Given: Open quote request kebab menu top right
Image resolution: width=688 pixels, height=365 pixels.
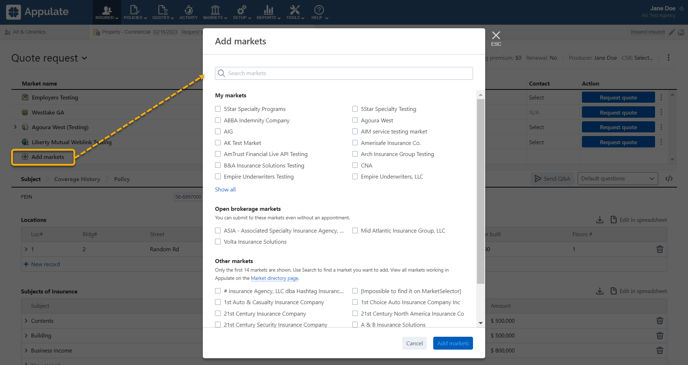Looking at the screenshot, I should (x=668, y=58).
